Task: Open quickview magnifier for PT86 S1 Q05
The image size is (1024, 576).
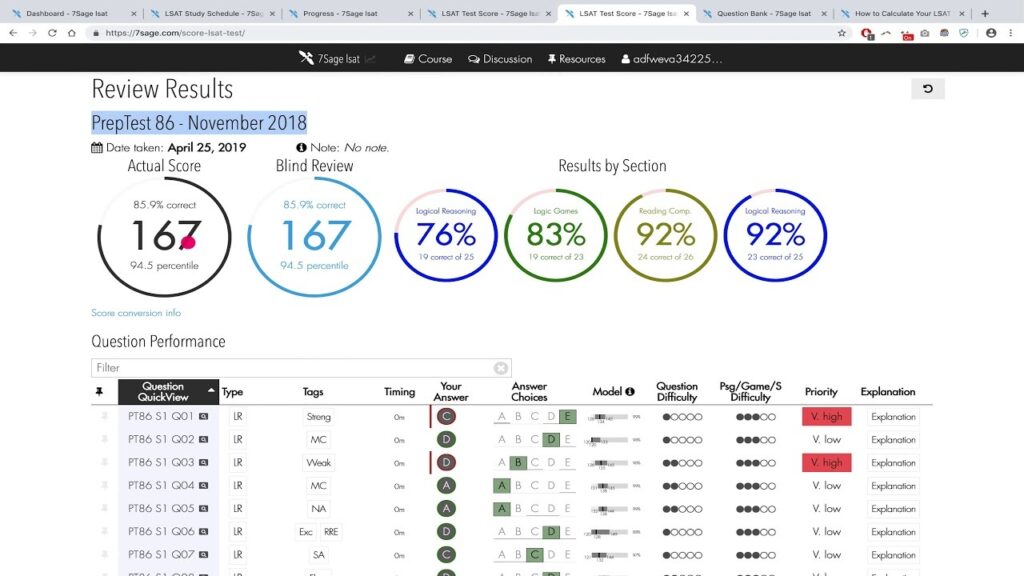Action: pyautogui.click(x=204, y=509)
